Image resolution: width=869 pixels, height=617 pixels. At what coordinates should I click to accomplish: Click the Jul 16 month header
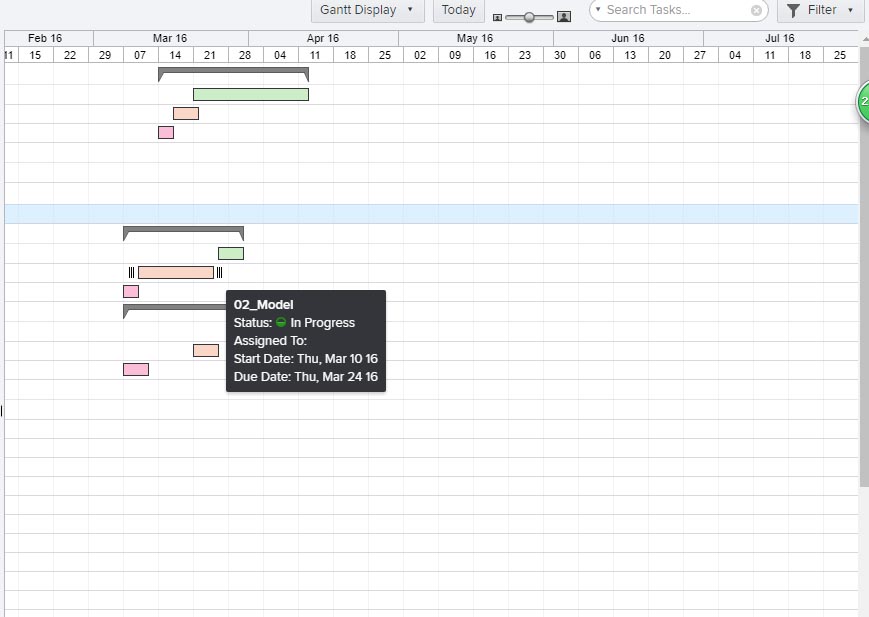point(780,38)
